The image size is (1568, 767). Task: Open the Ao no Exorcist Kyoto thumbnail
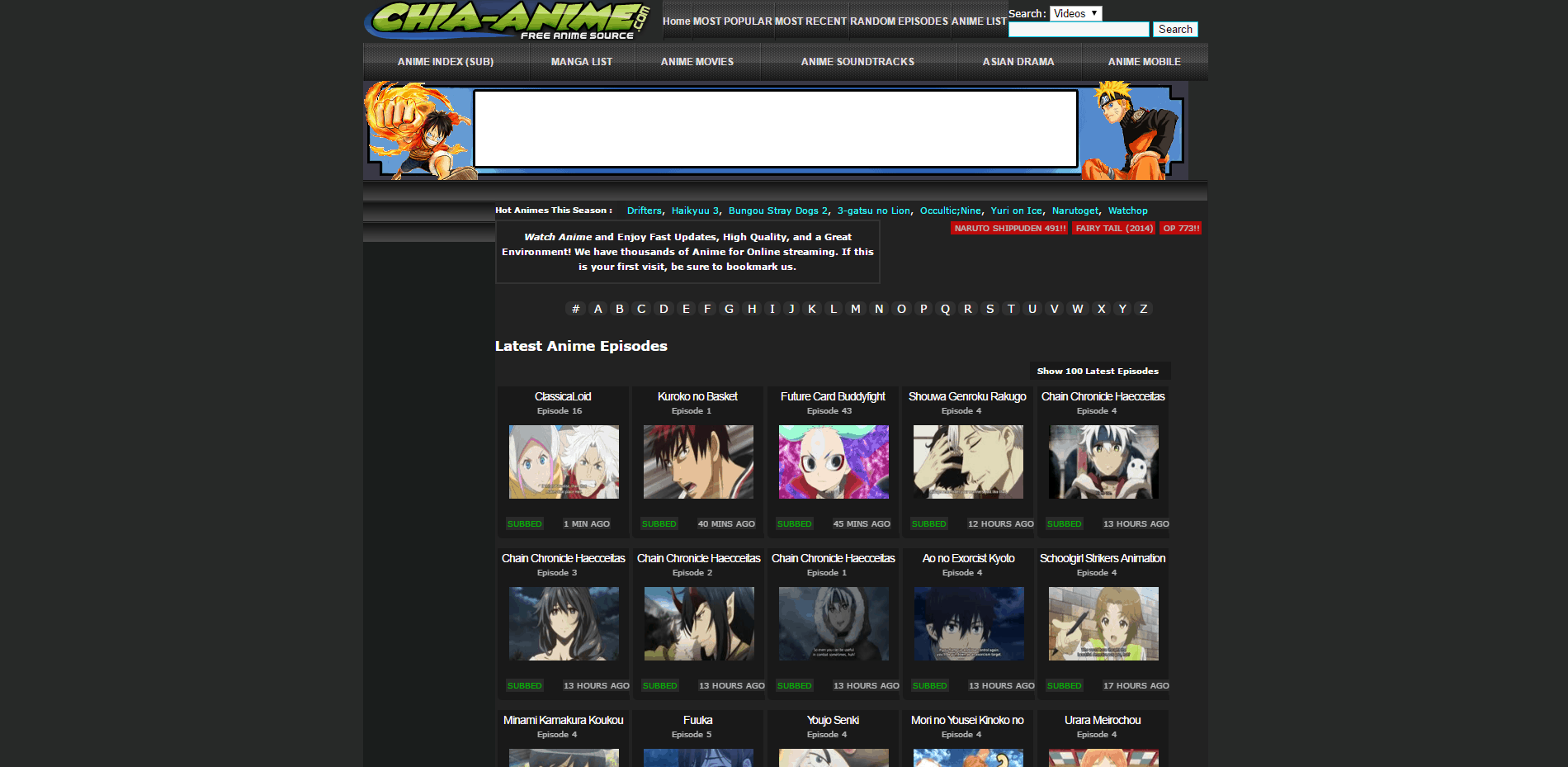[x=969, y=623]
